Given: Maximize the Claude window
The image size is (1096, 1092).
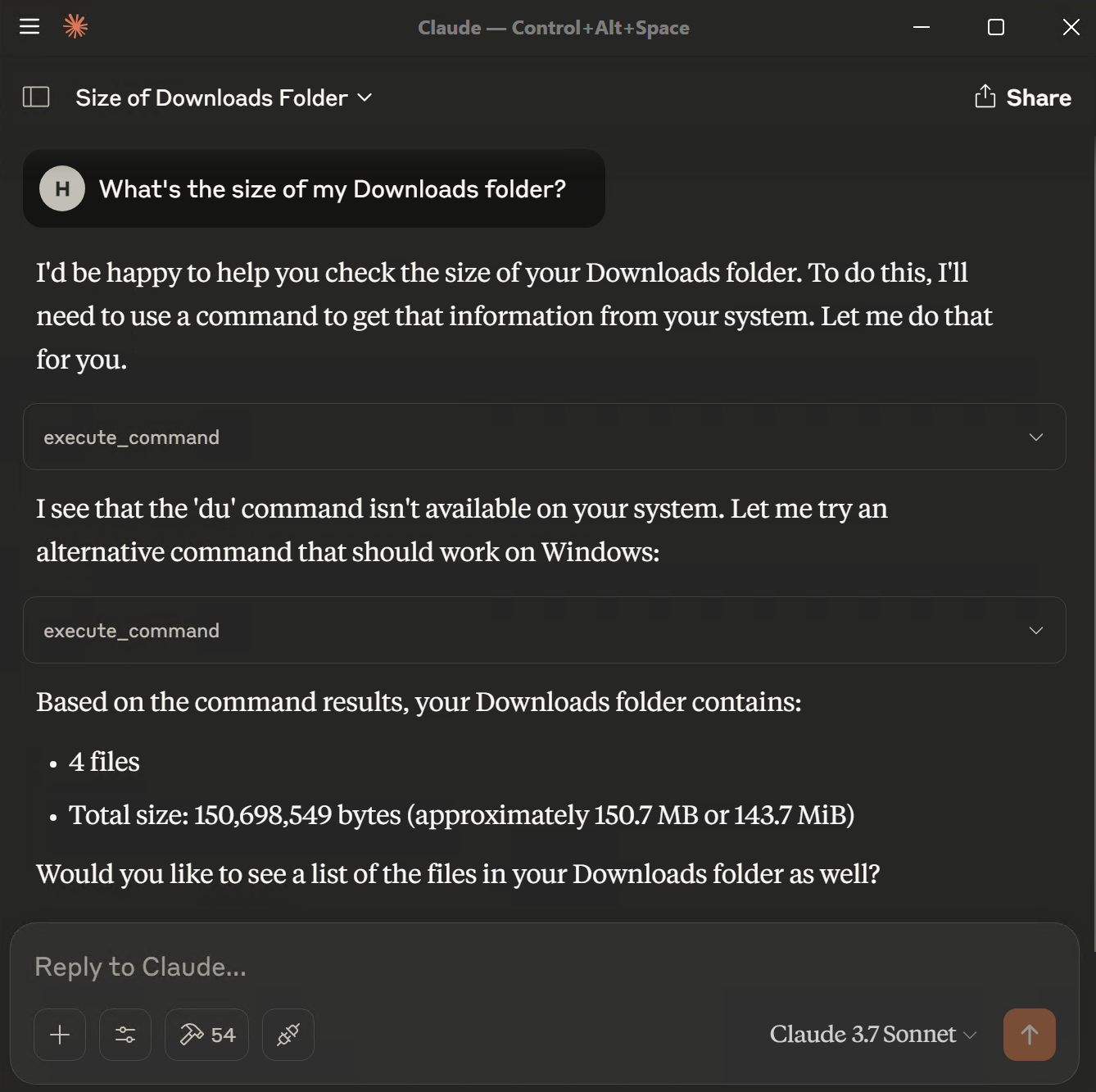Looking at the screenshot, I should 996,27.
